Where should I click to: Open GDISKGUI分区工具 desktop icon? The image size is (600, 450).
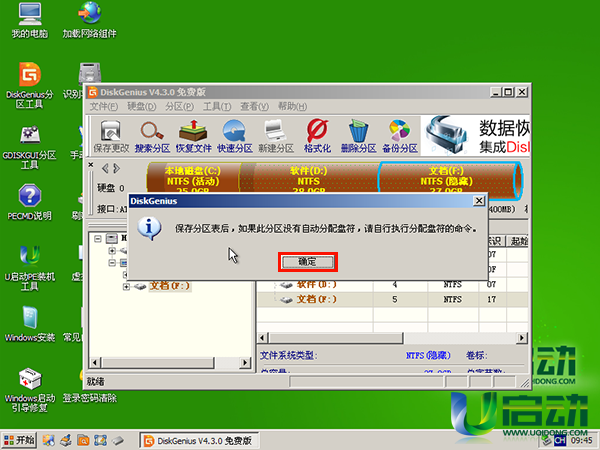(29, 148)
